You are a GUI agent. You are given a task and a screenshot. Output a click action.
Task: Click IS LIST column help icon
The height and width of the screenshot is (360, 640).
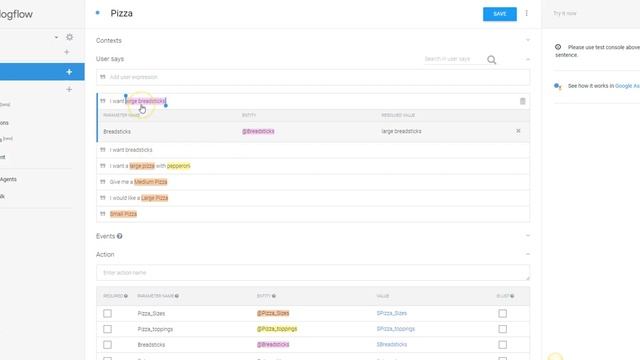click(512, 296)
